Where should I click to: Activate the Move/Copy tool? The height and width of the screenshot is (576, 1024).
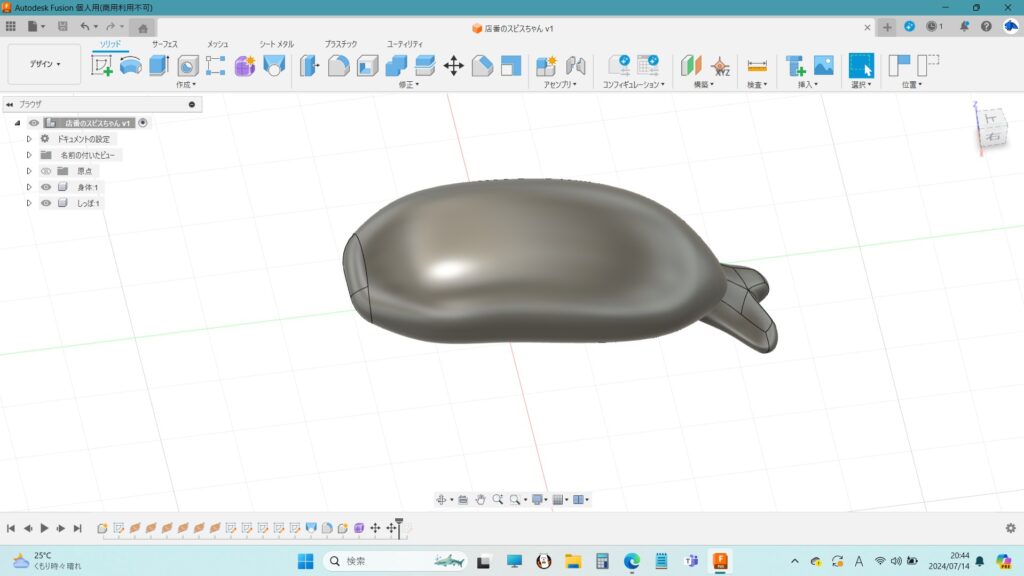pyautogui.click(x=453, y=66)
